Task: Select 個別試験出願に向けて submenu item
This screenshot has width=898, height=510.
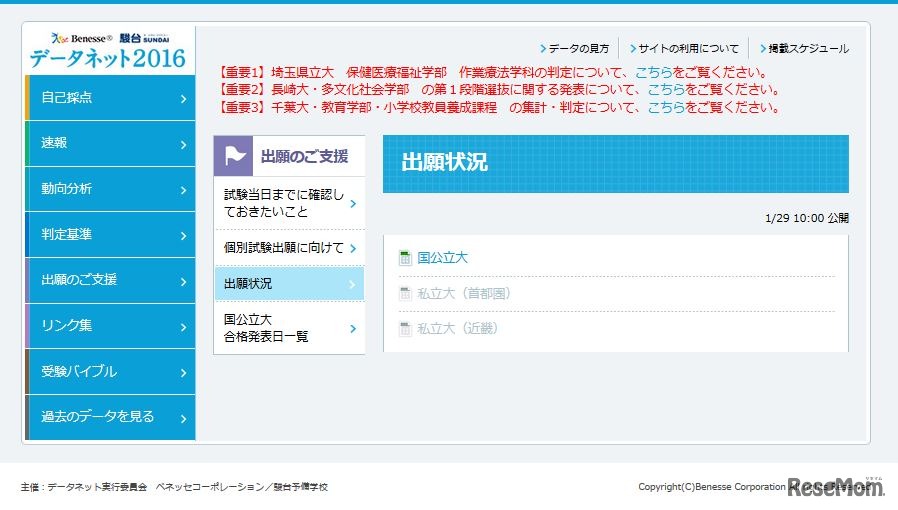Action: 288,247
